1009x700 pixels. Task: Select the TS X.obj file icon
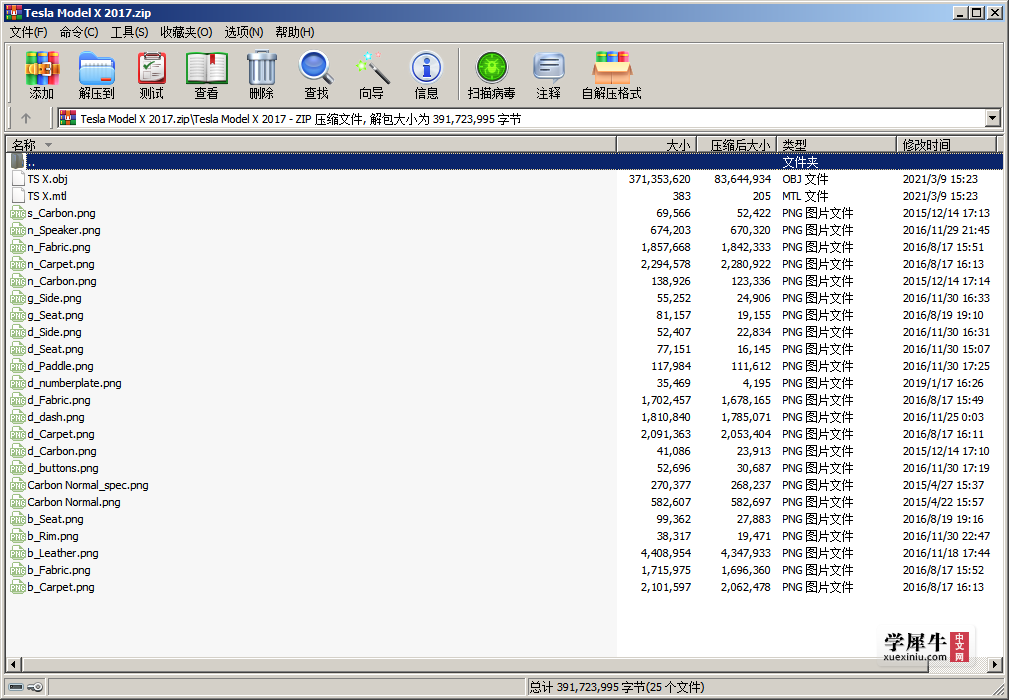tap(18, 179)
